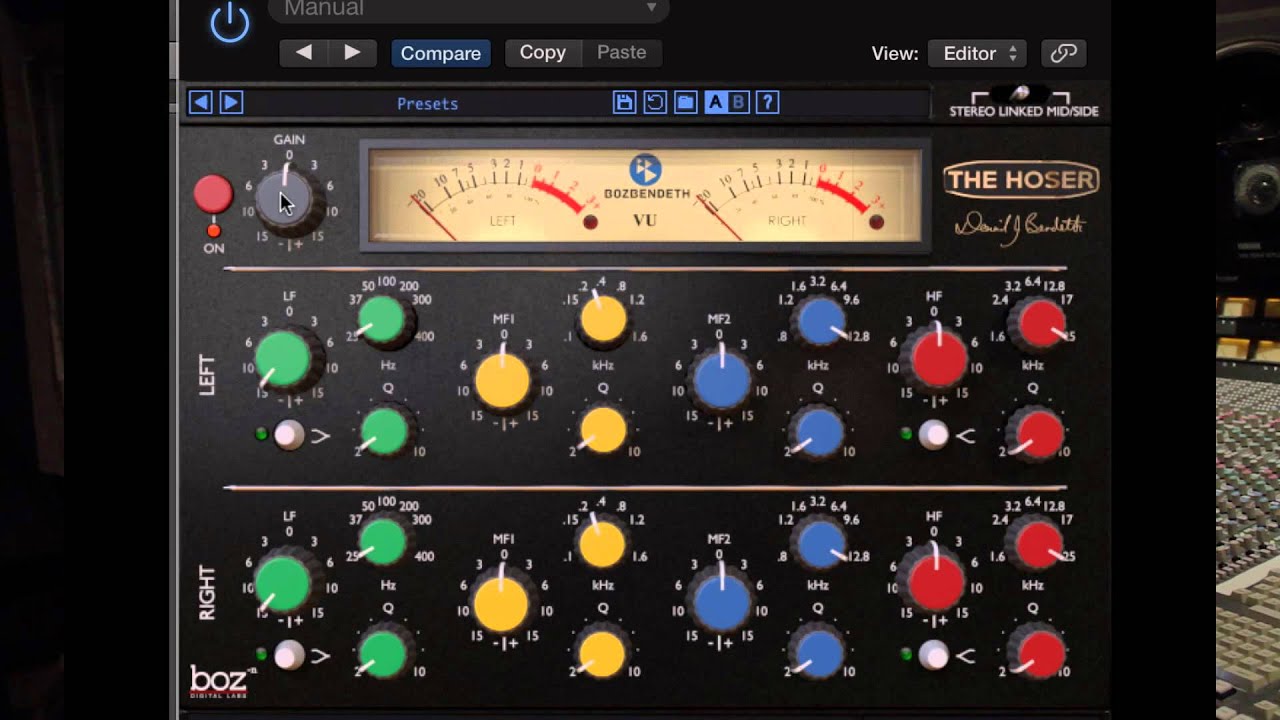Click the LEFT VU meter display

[503, 196]
